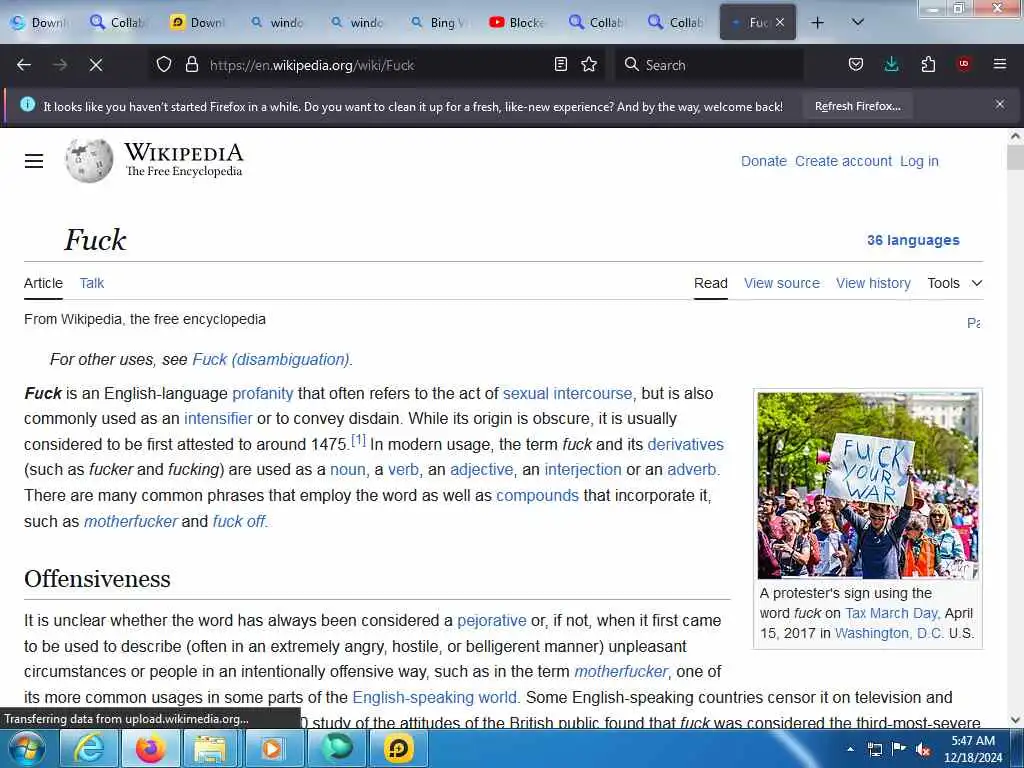Expand the Tools dropdown
Viewport: 1024px width, 768px height.
[x=955, y=283]
